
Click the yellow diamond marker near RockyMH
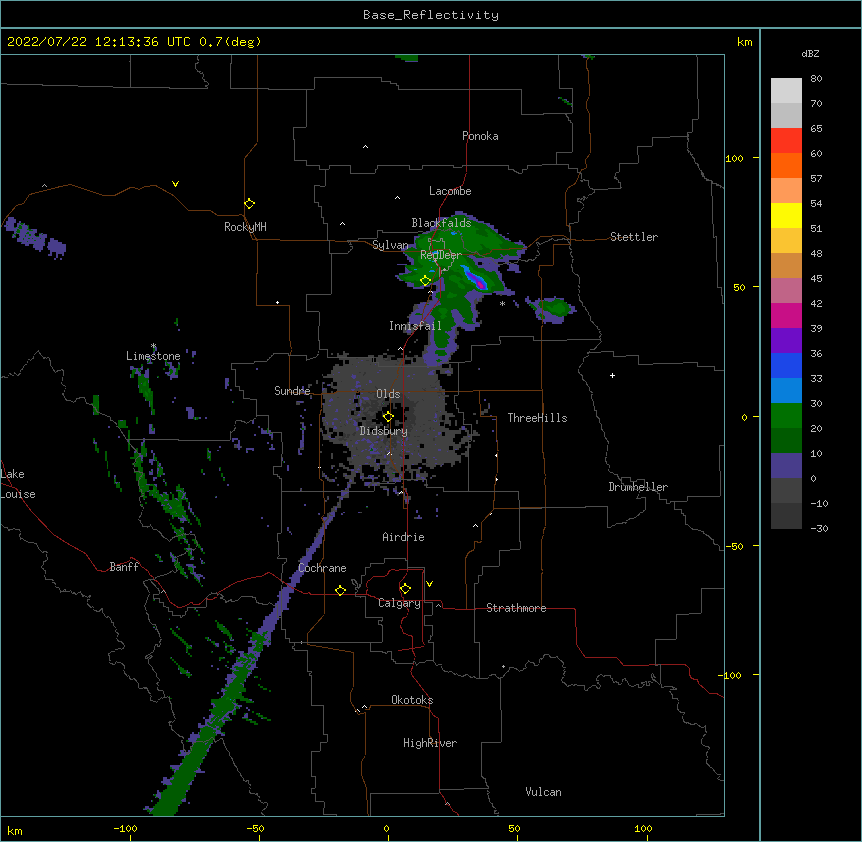249,204
